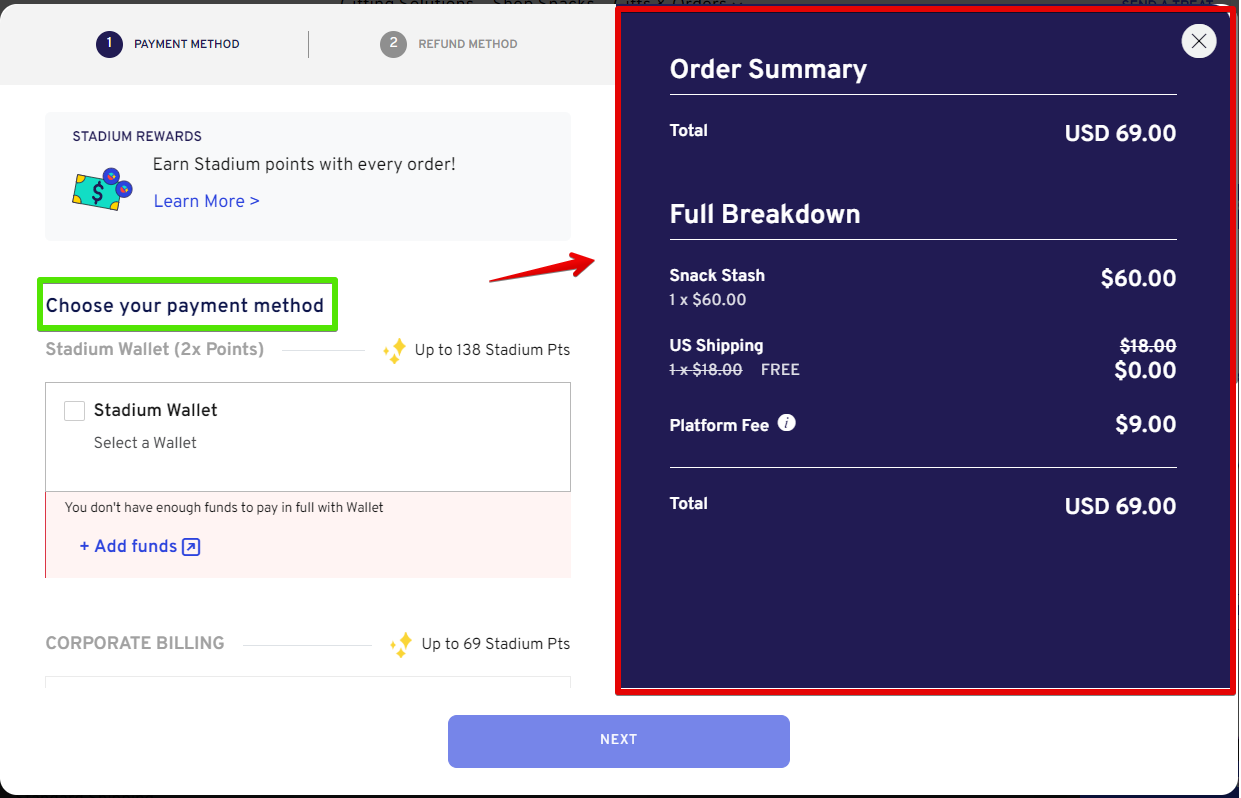Click the Add funds external link icon

191,546
